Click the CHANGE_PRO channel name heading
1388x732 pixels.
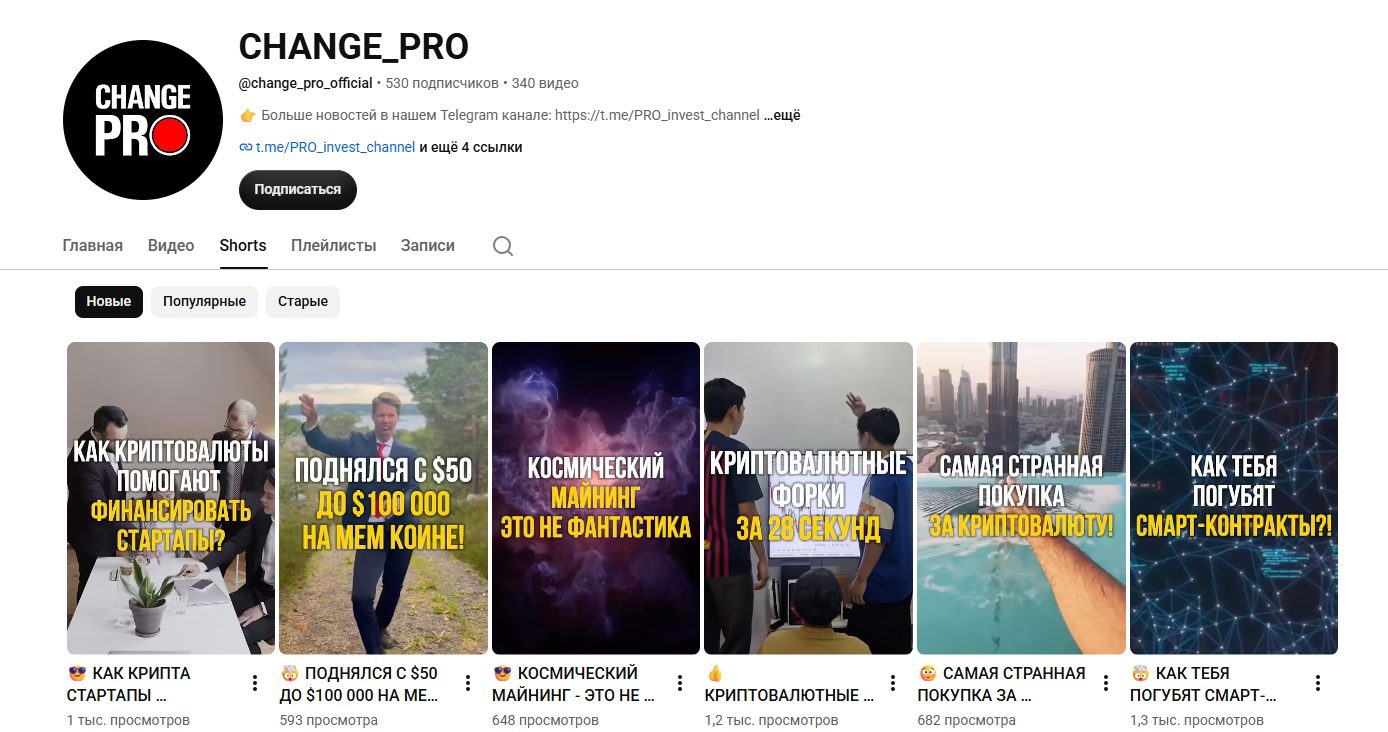point(354,47)
